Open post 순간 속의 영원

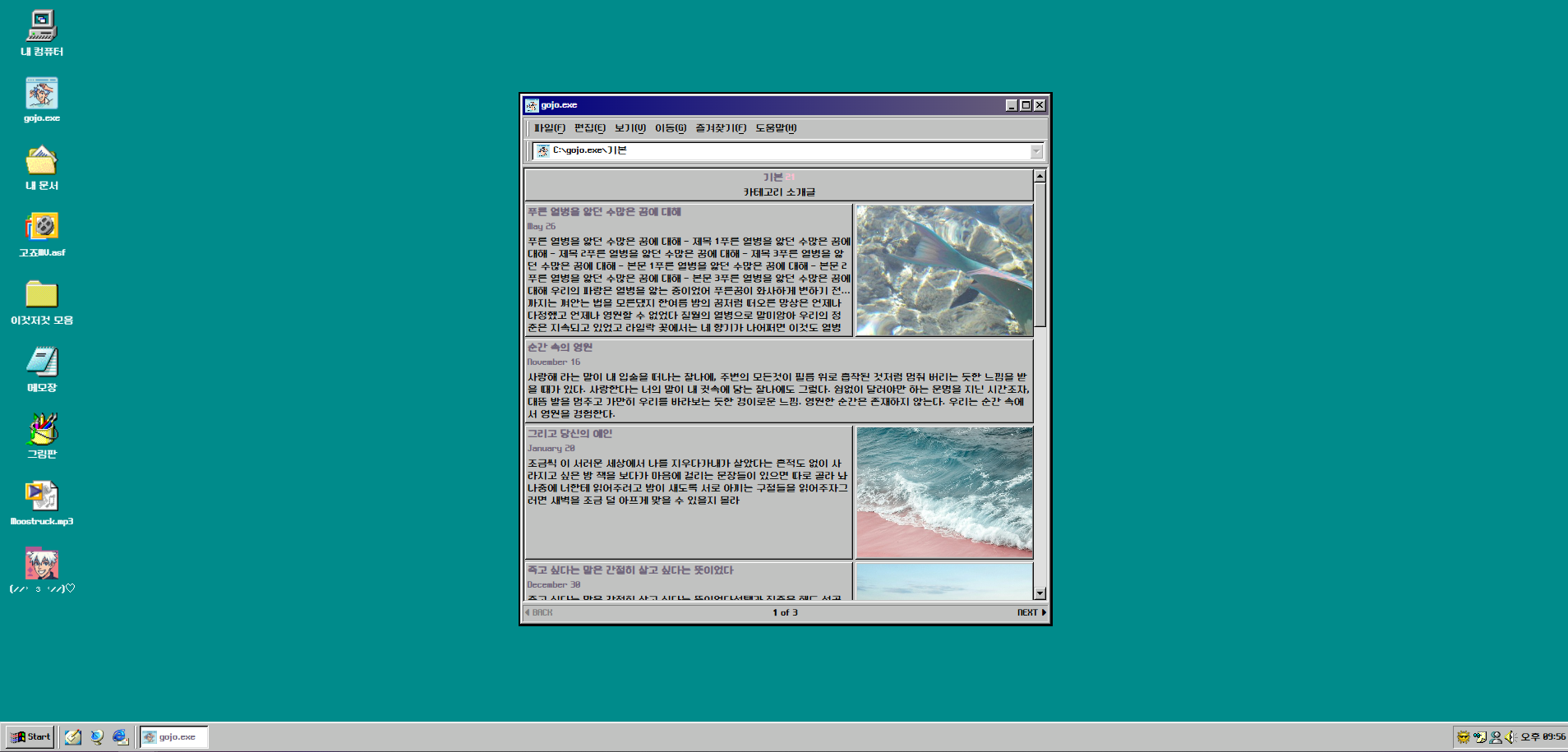click(x=560, y=348)
